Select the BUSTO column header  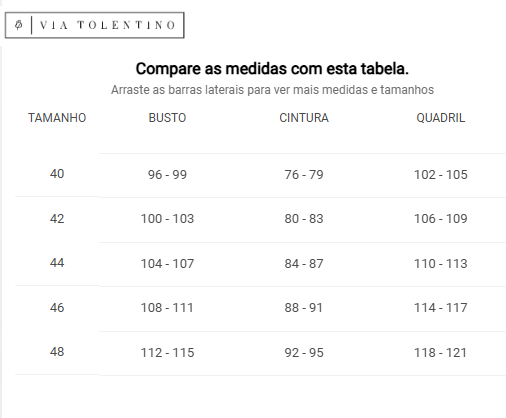pos(167,118)
